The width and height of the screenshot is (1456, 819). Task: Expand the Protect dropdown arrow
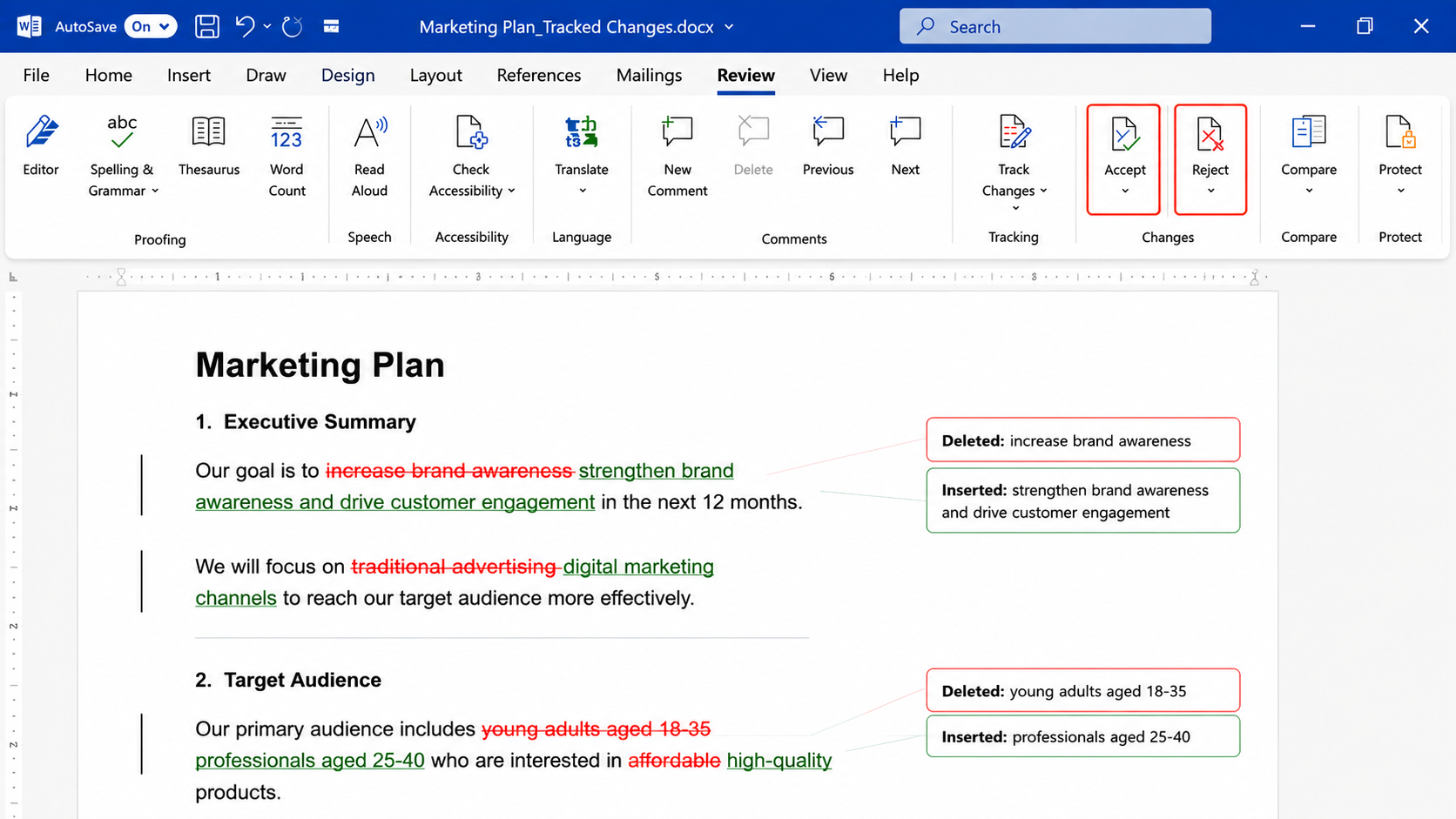(x=1401, y=191)
